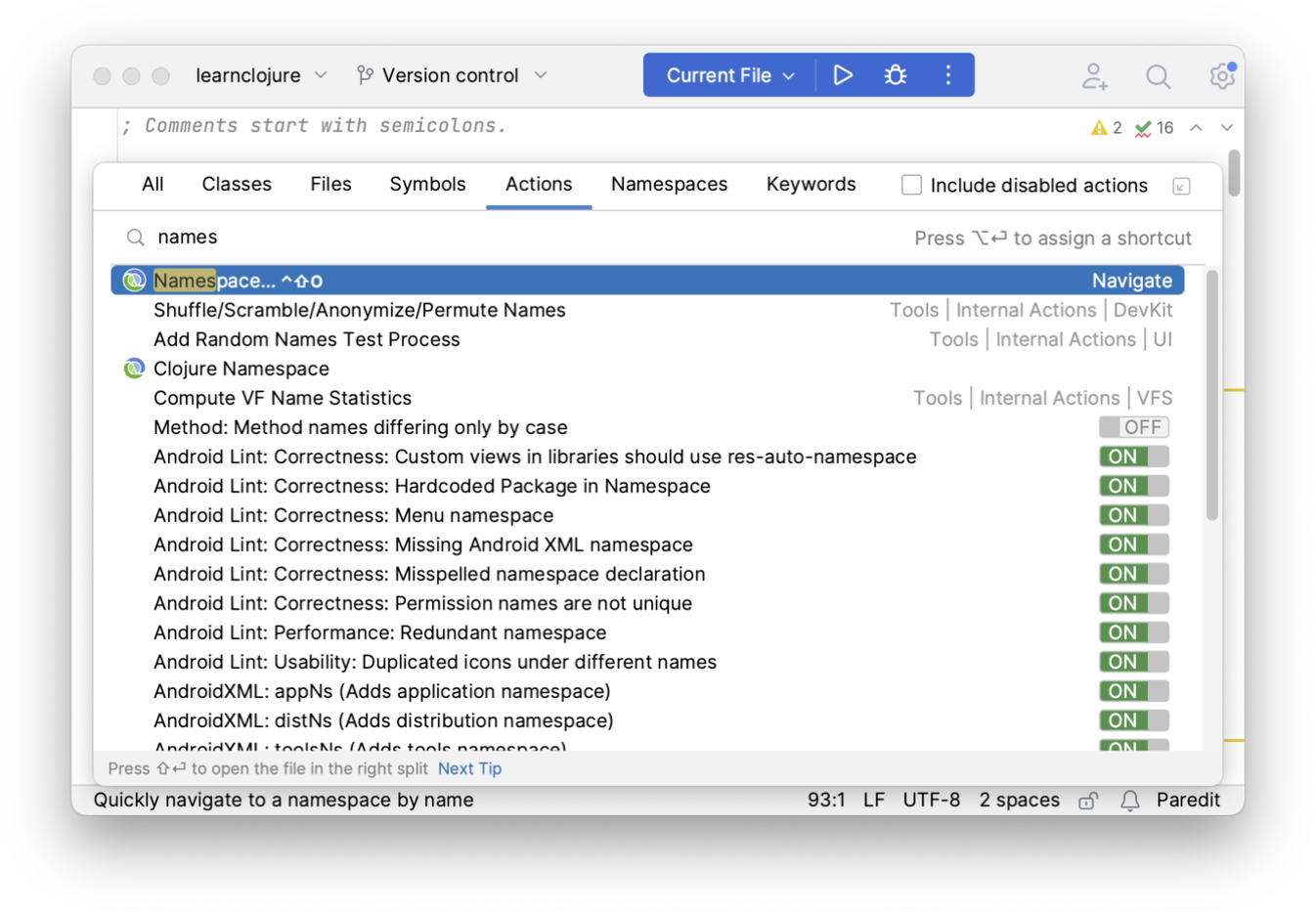Switch to the Keywords tab
The height and width of the screenshot is (914, 1316).
(x=812, y=185)
